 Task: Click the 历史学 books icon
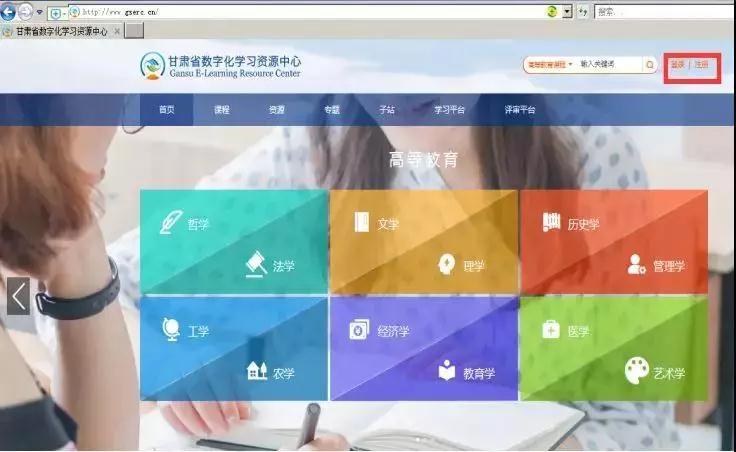click(x=551, y=221)
